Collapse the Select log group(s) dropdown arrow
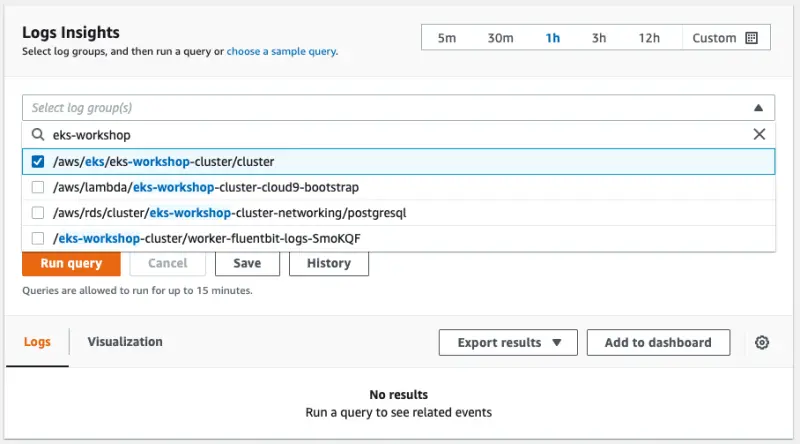This screenshot has height=444, width=800. click(x=758, y=108)
